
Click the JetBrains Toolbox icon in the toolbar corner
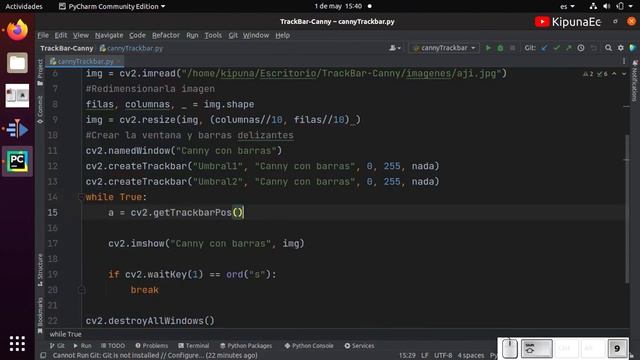point(633,48)
